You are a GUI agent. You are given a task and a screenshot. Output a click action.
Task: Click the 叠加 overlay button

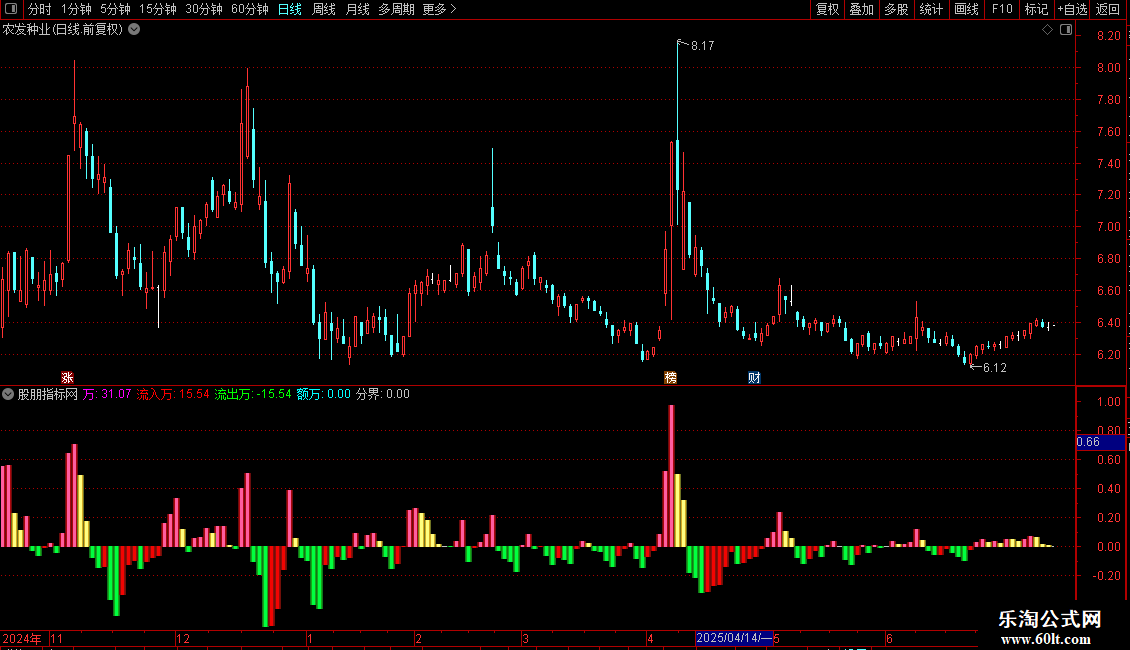click(861, 9)
